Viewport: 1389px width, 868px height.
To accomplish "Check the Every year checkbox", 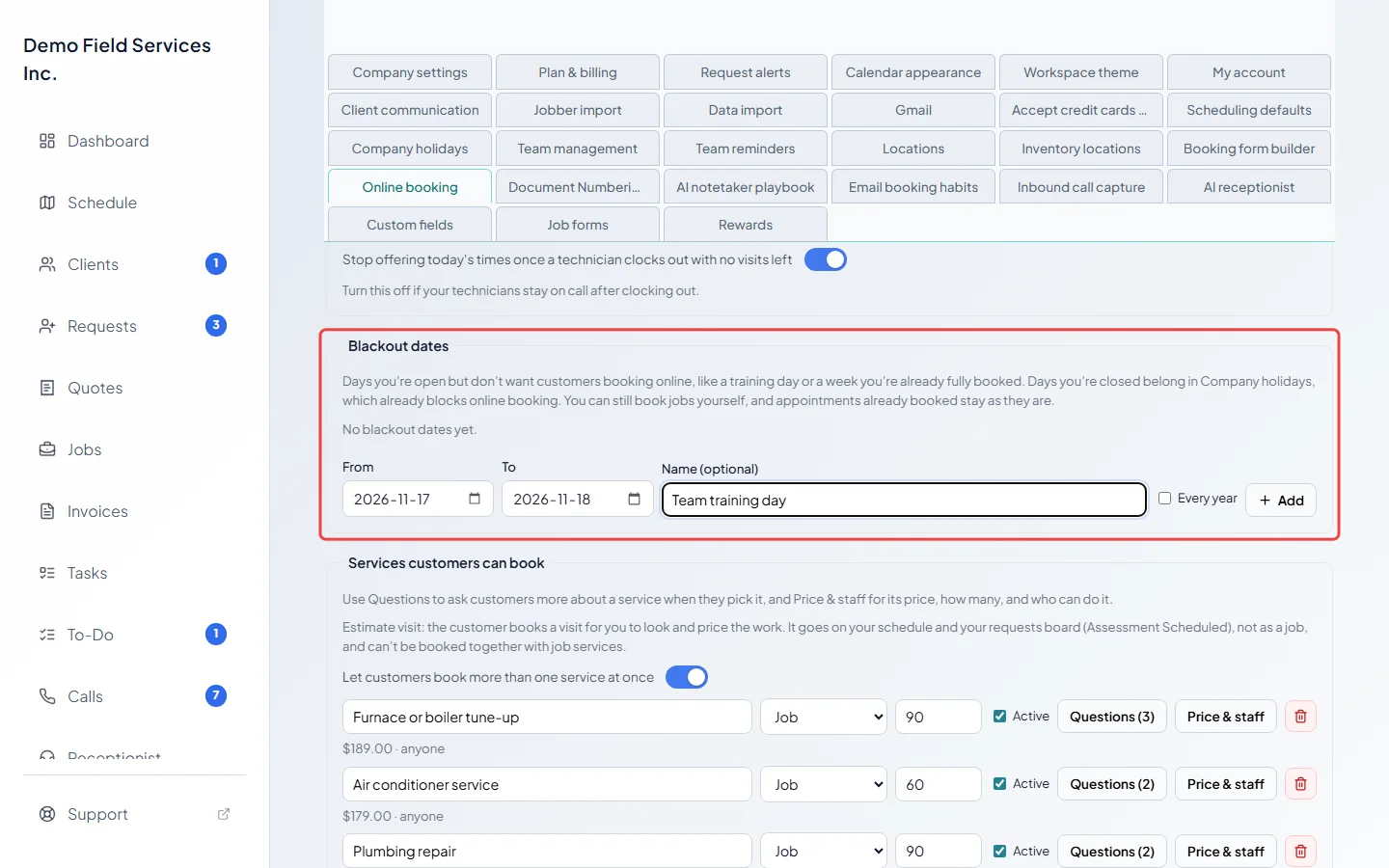I will (1164, 499).
